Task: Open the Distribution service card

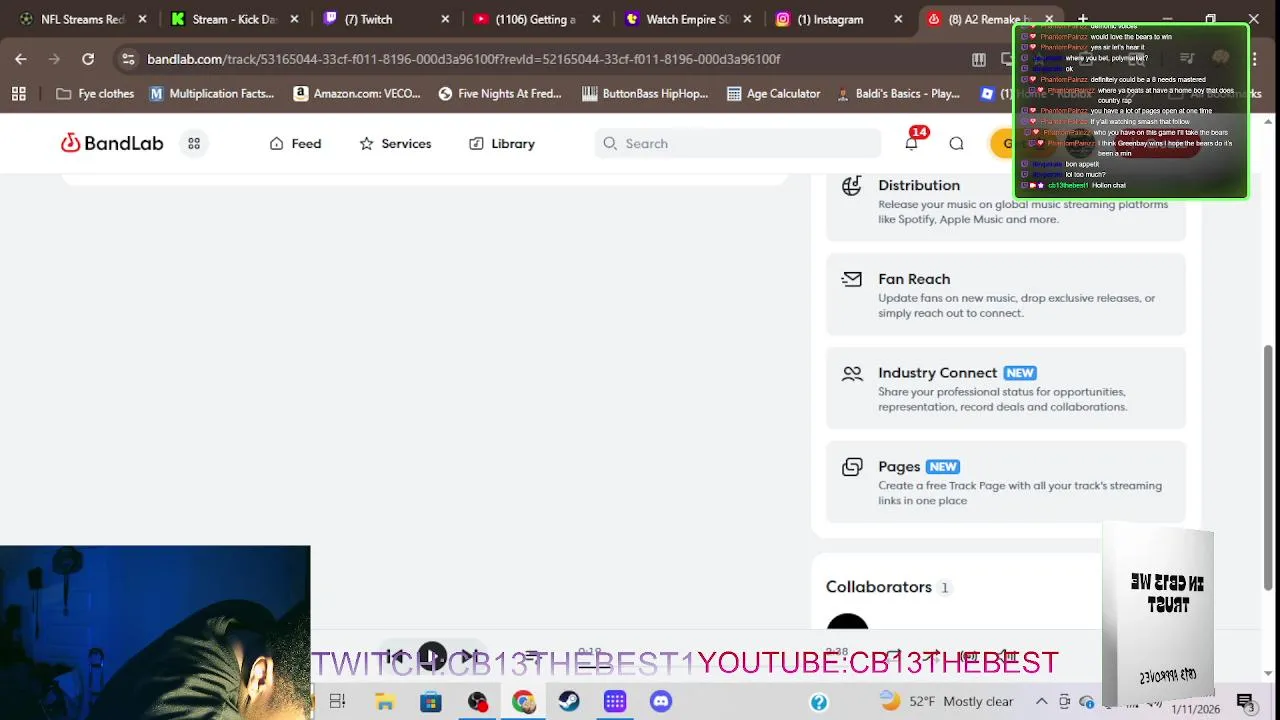Action: [x=1005, y=205]
